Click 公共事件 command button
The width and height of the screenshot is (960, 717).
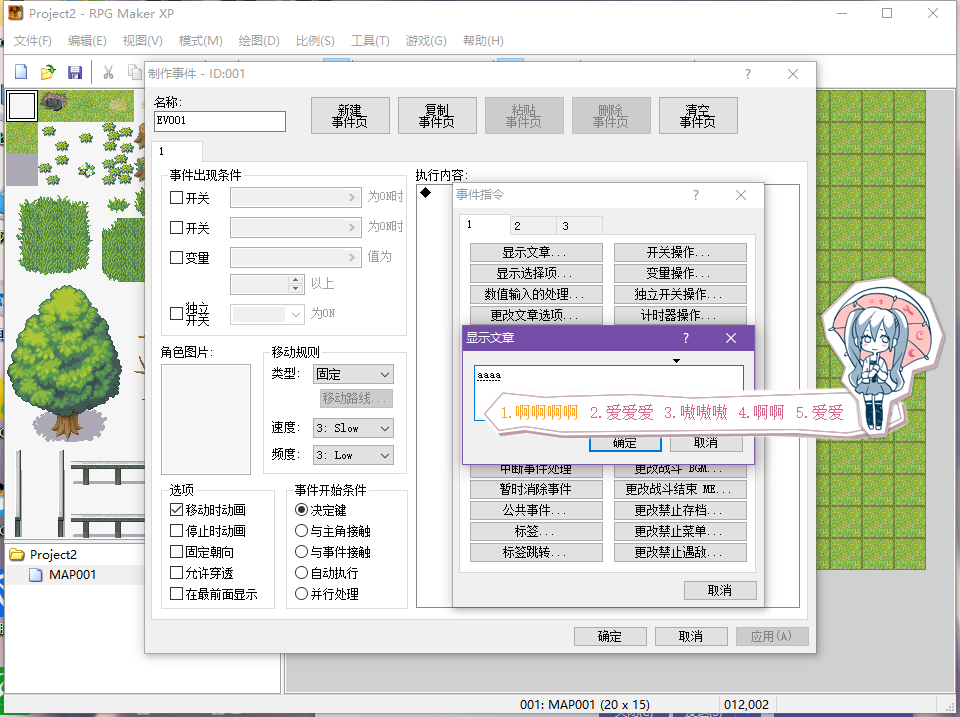click(536, 510)
